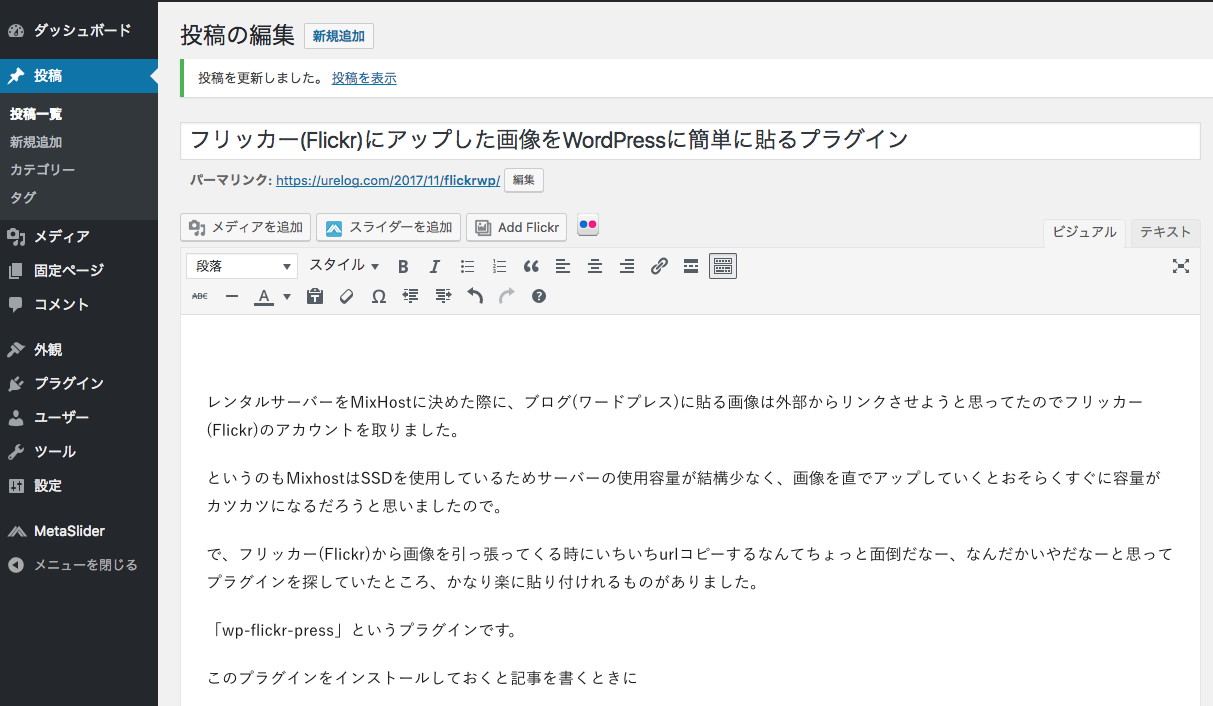Clear formatting with the eraser icon
1213x706 pixels.
coord(347,296)
